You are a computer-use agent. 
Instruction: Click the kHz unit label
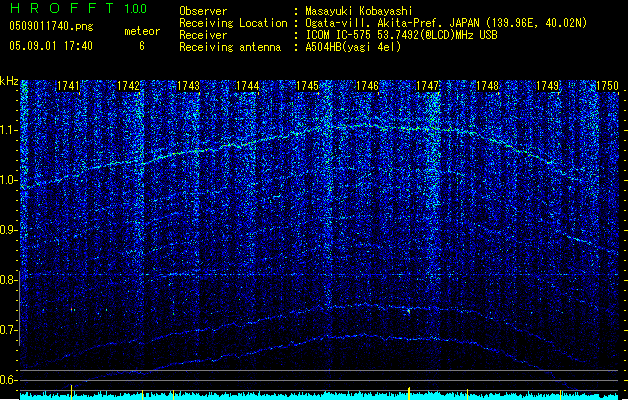pyautogui.click(x=9, y=81)
